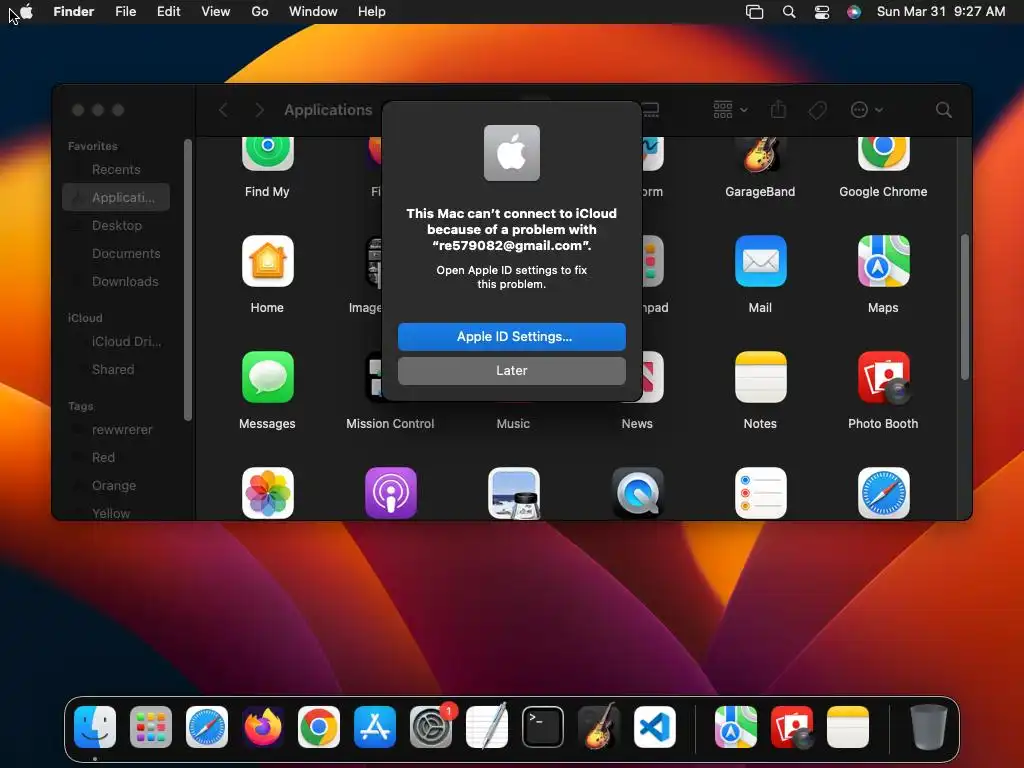The image size is (1024, 768).
Task: Open the Home app icon
Action: coord(267,261)
